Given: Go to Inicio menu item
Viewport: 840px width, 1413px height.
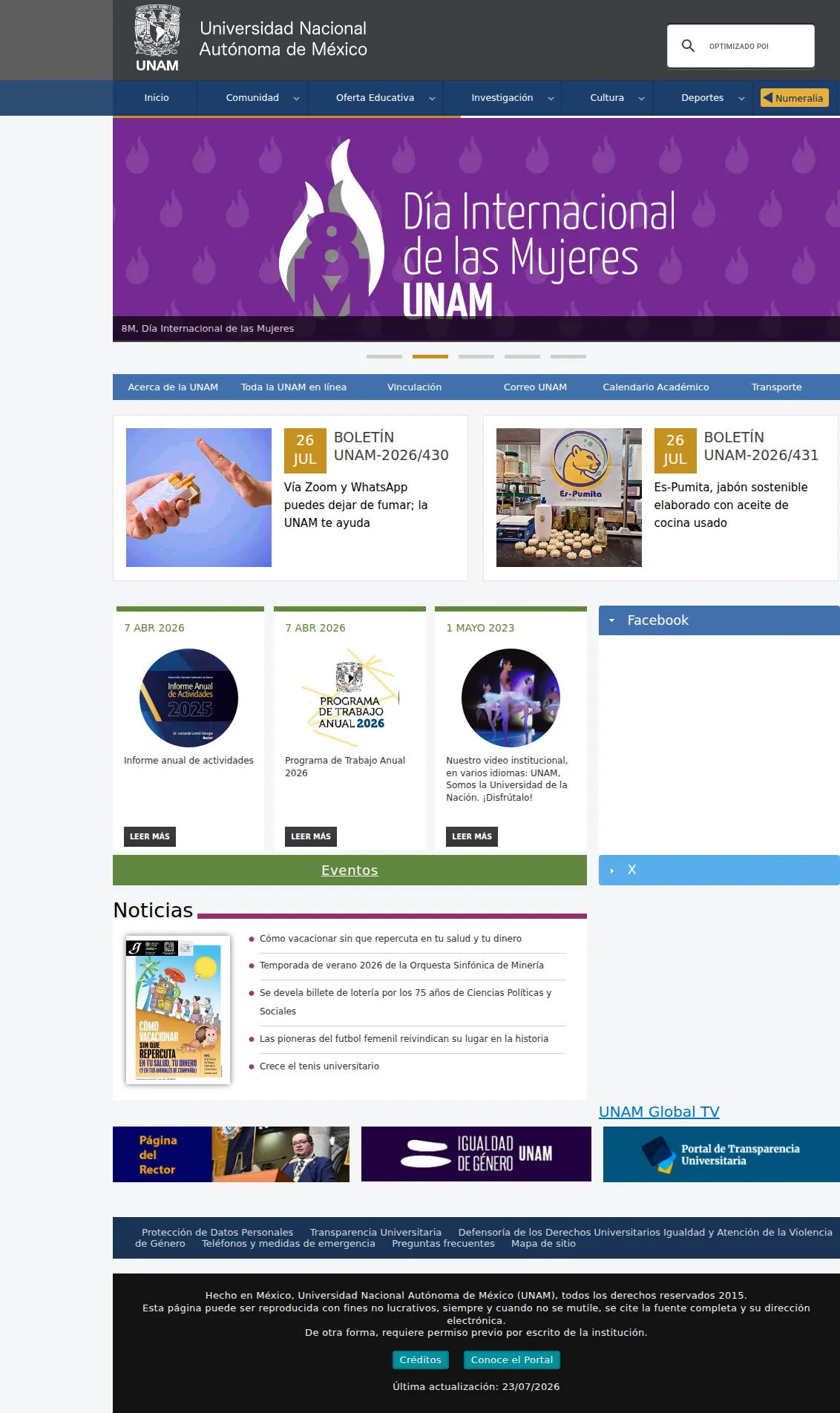Looking at the screenshot, I should tap(157, 98).
